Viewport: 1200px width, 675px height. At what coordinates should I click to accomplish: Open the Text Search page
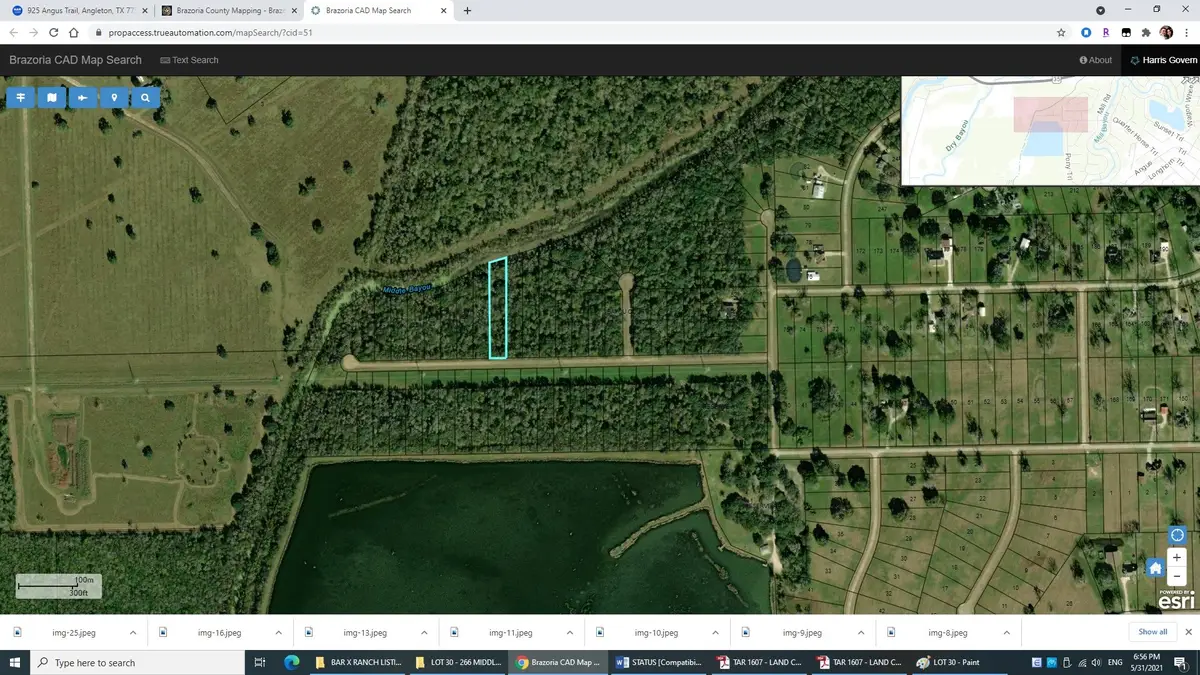(x=189, y=60)
